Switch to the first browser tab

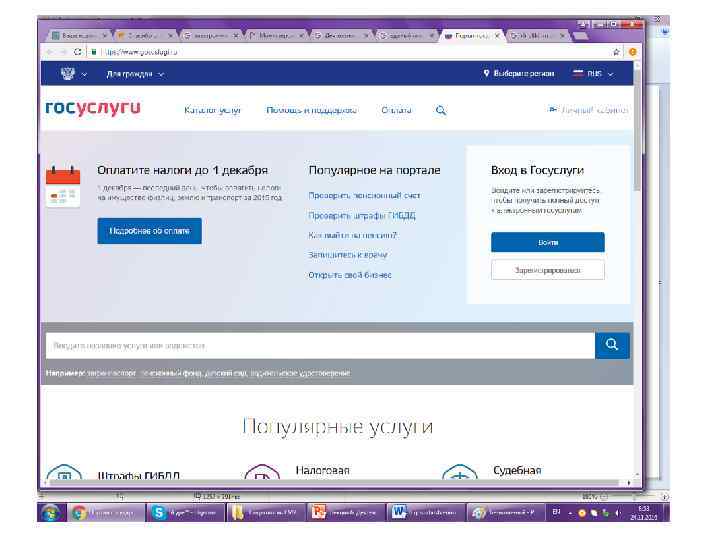pyautogui.click(x=77, y=35)
